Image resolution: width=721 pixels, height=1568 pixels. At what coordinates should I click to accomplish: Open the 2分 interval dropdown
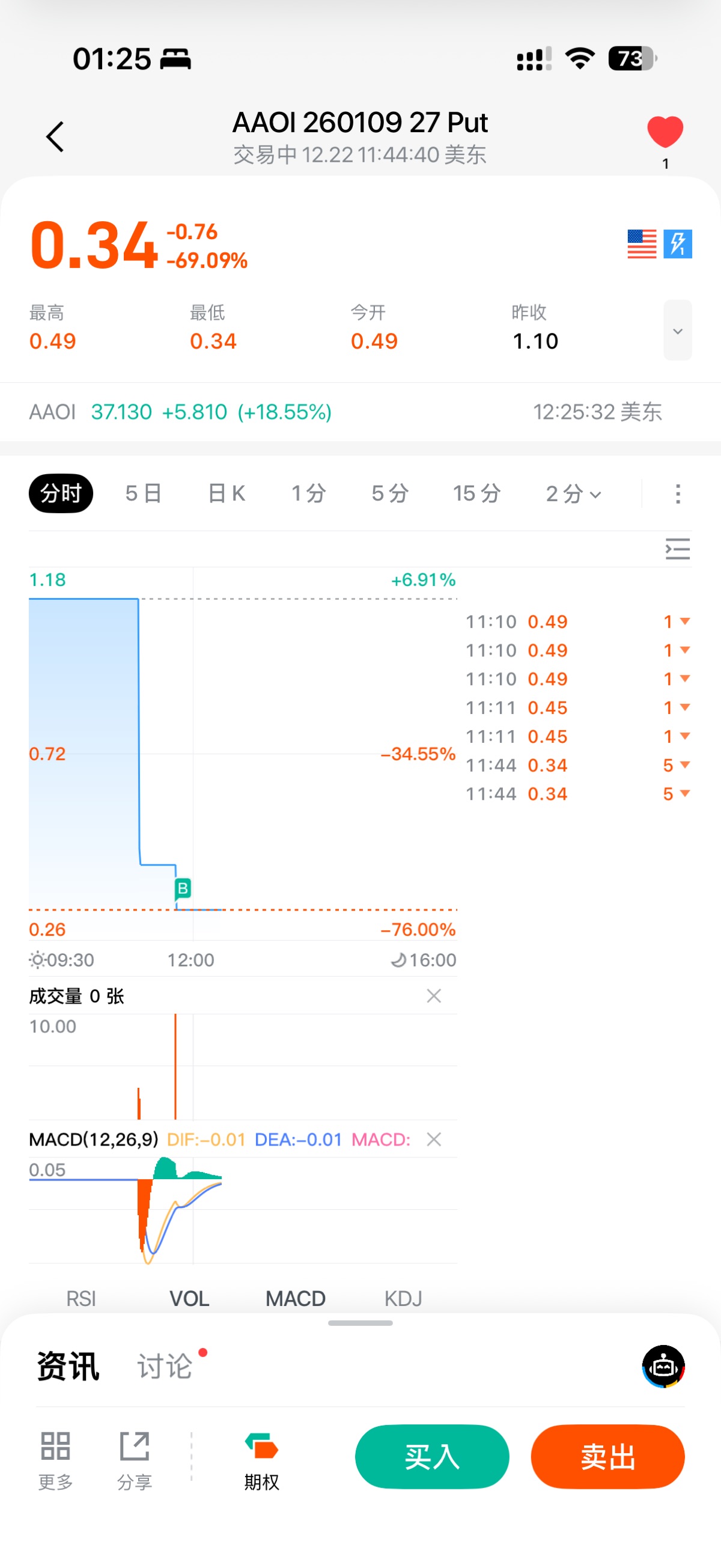coord(573,493)
